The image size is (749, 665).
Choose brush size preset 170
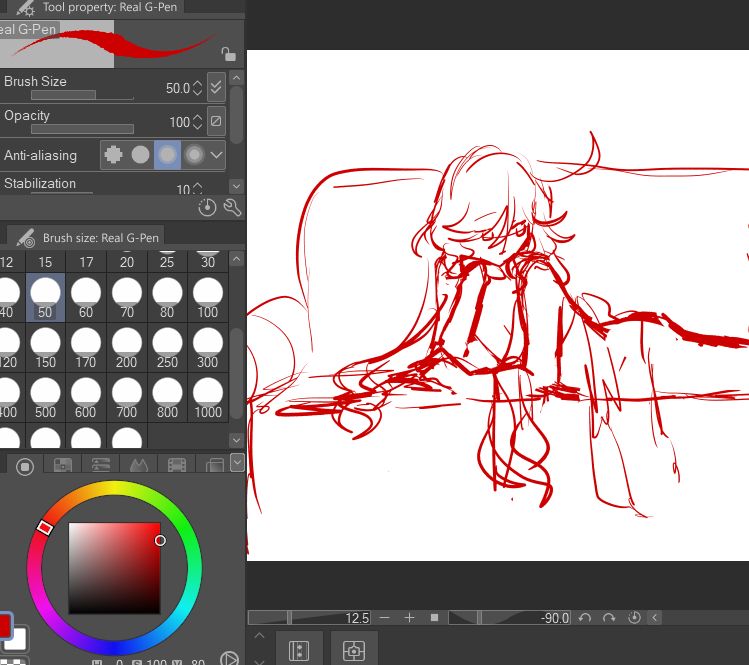pyautogui.click(x=86, y=348)
